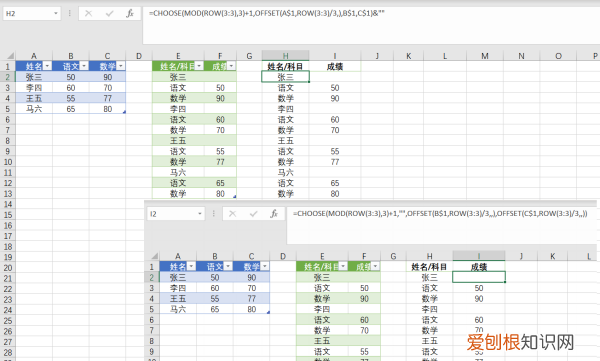Open Insert Function (fx) in top formula bar

pyautogui.click(x=130, y=13)
